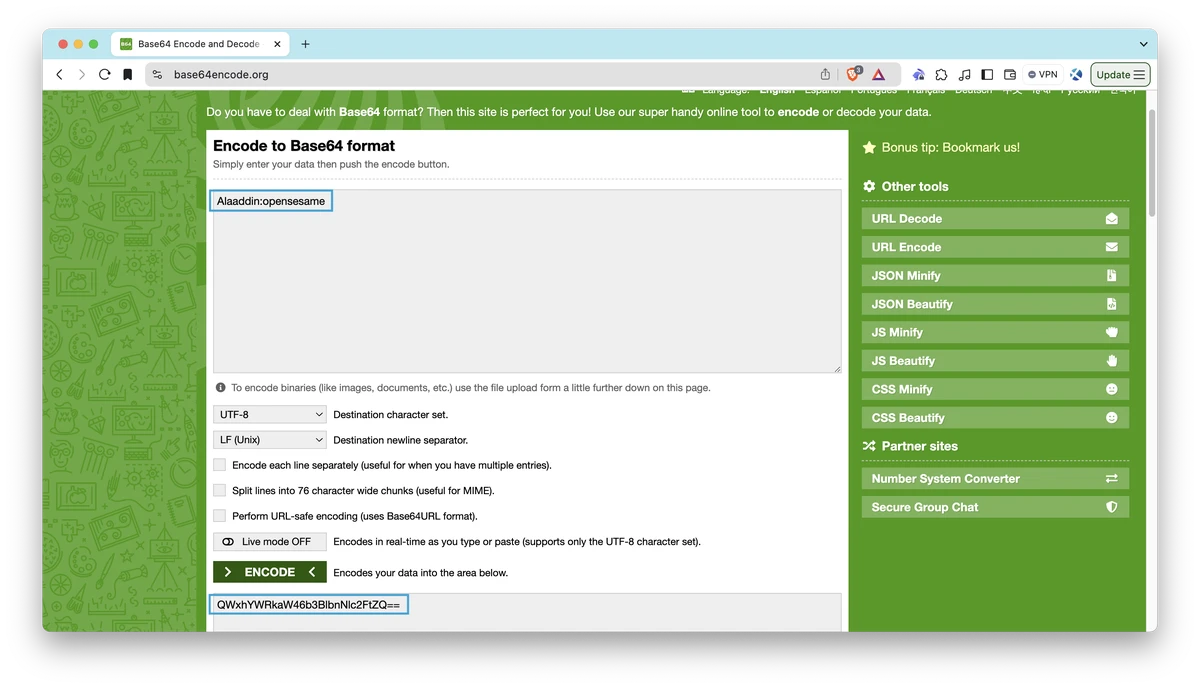Open the CSS Minify tool

994,389
